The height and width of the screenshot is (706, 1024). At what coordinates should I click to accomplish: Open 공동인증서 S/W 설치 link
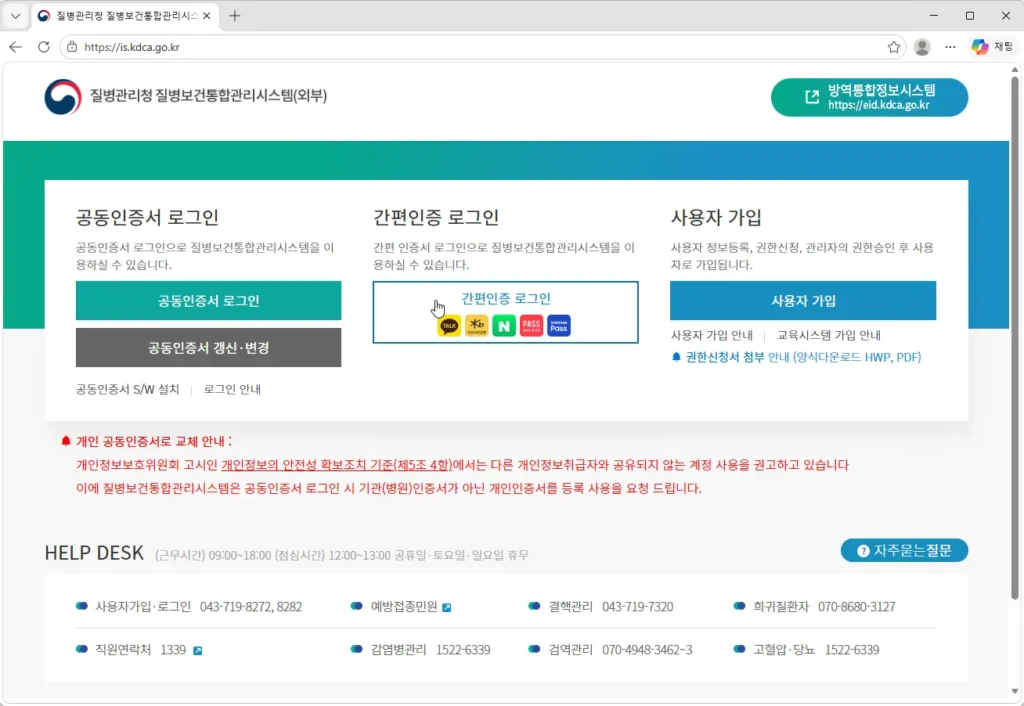(127, 389)
